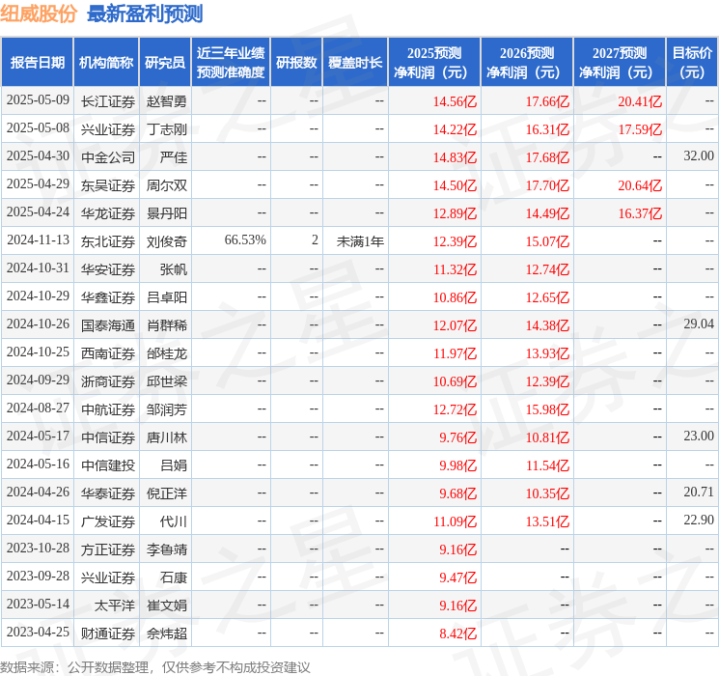Image resolution: width=719 pixels, height=676 pixels.
Task: Click institution 长江证券
Action: [108, 101]
